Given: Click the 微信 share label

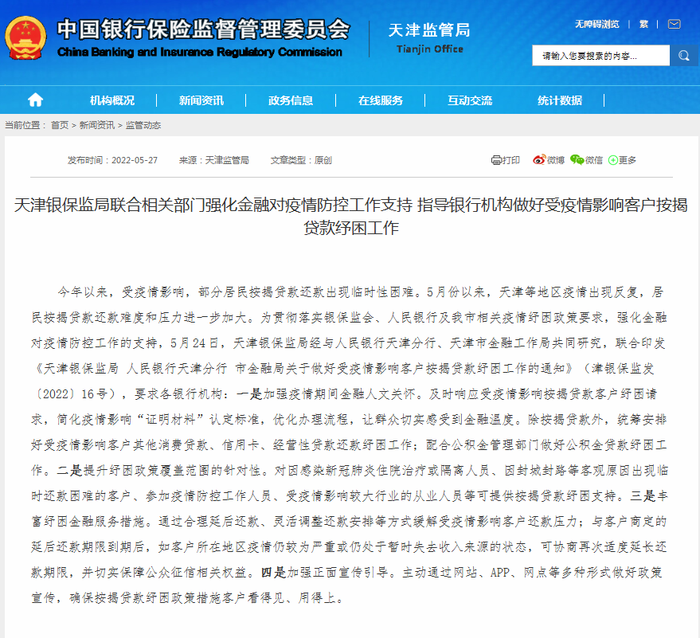Looking at the screenshot, I should point(594,160).
